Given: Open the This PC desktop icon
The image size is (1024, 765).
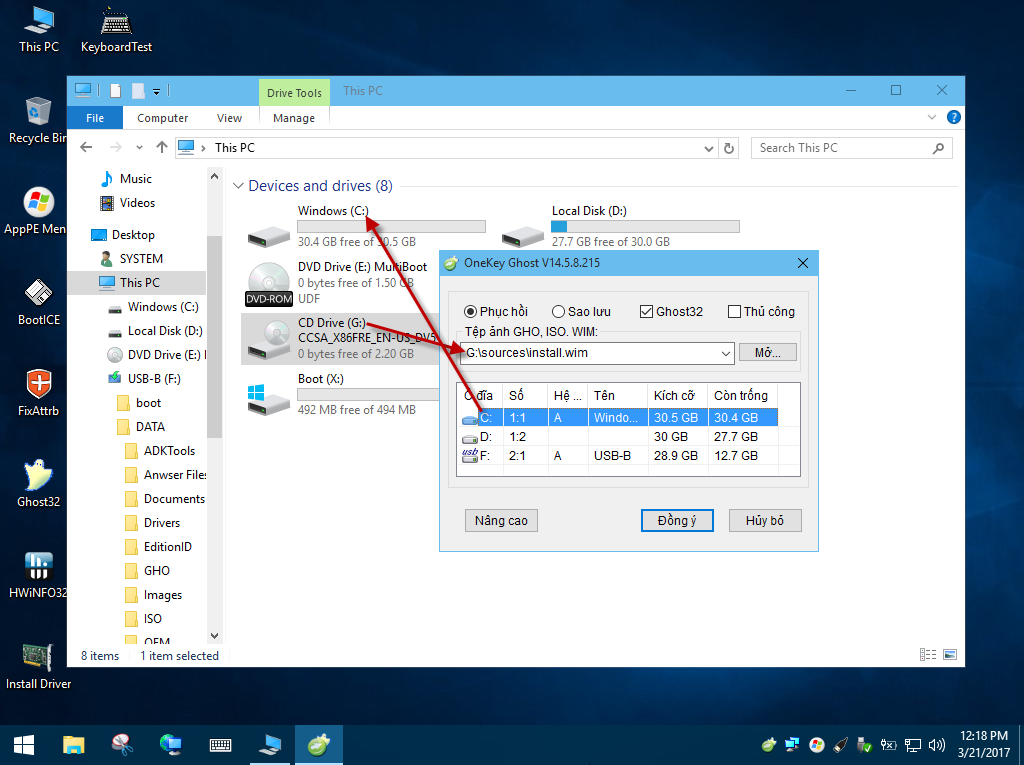Looking at the screenshot, I should coord(39,29).
